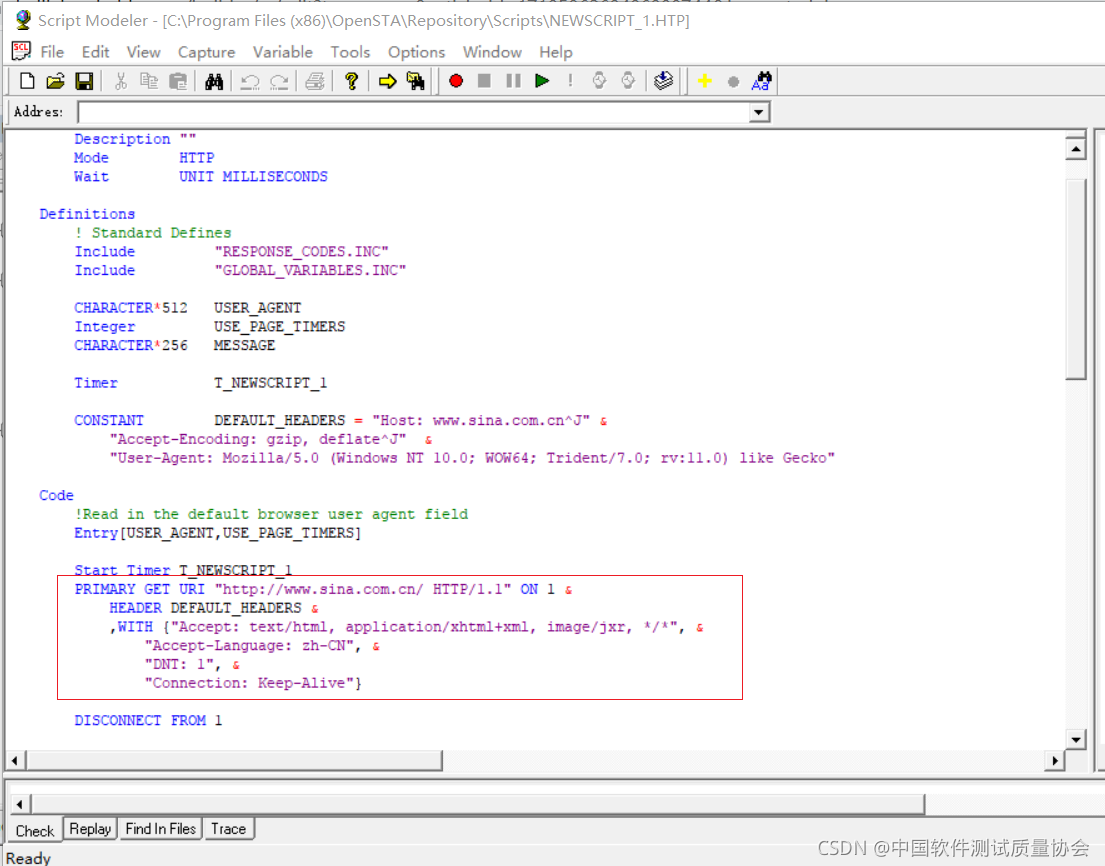The image size is (1105, 866).
Task: Open the Tools menu
Action: [x=350, y=52]
